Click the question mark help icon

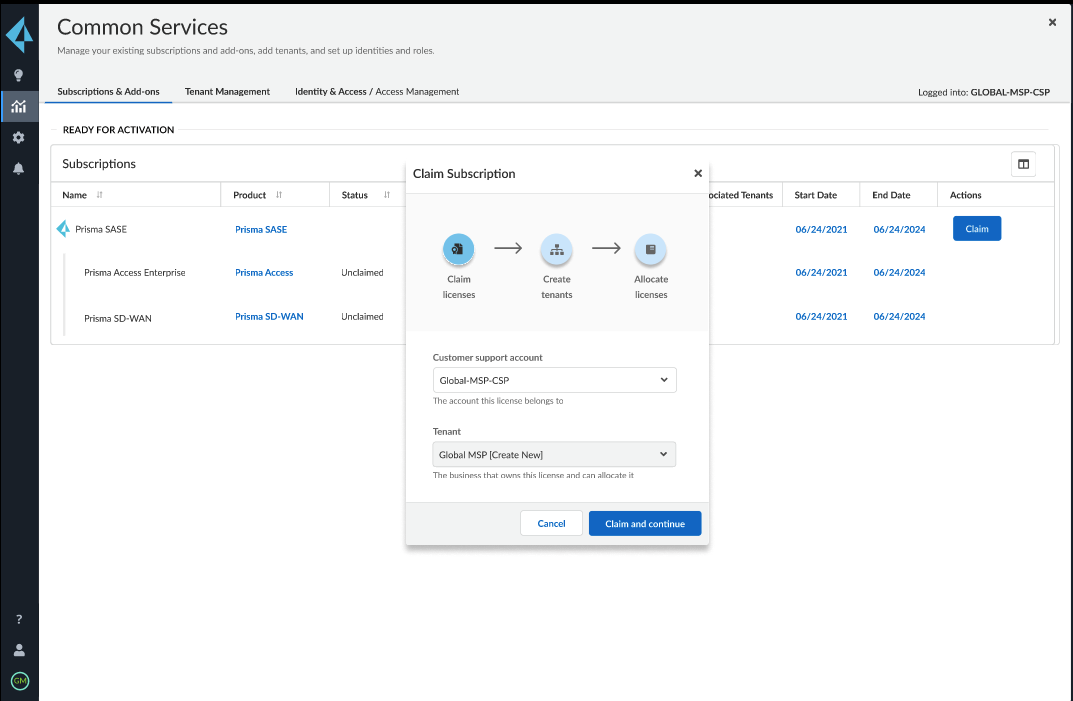[19, 620]
